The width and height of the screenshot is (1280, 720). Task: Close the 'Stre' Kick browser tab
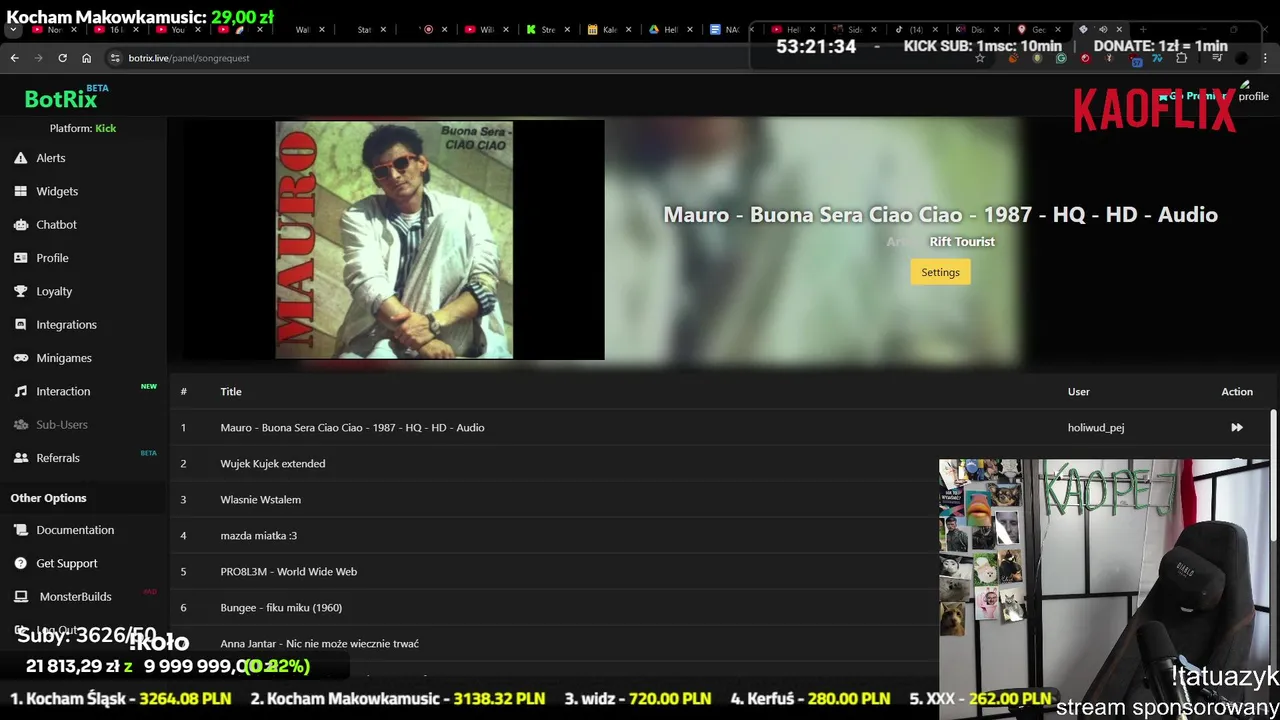(567, 30)
